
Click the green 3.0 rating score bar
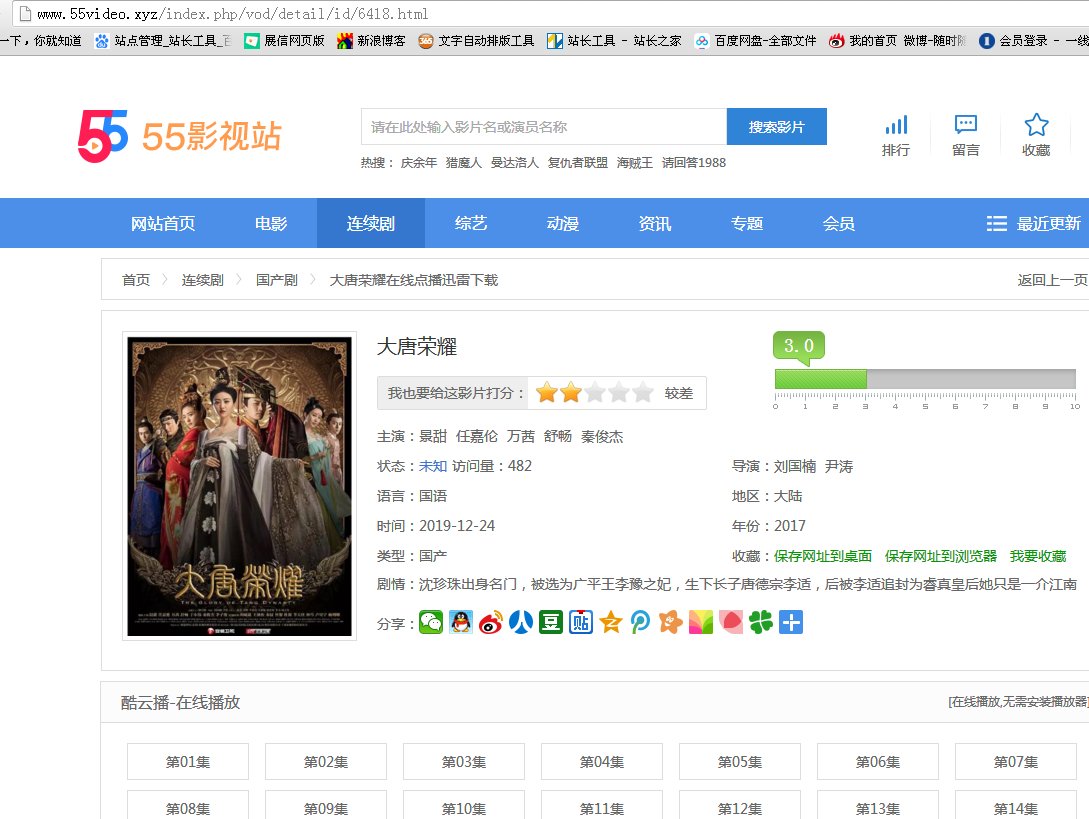[x=820, y=378]
